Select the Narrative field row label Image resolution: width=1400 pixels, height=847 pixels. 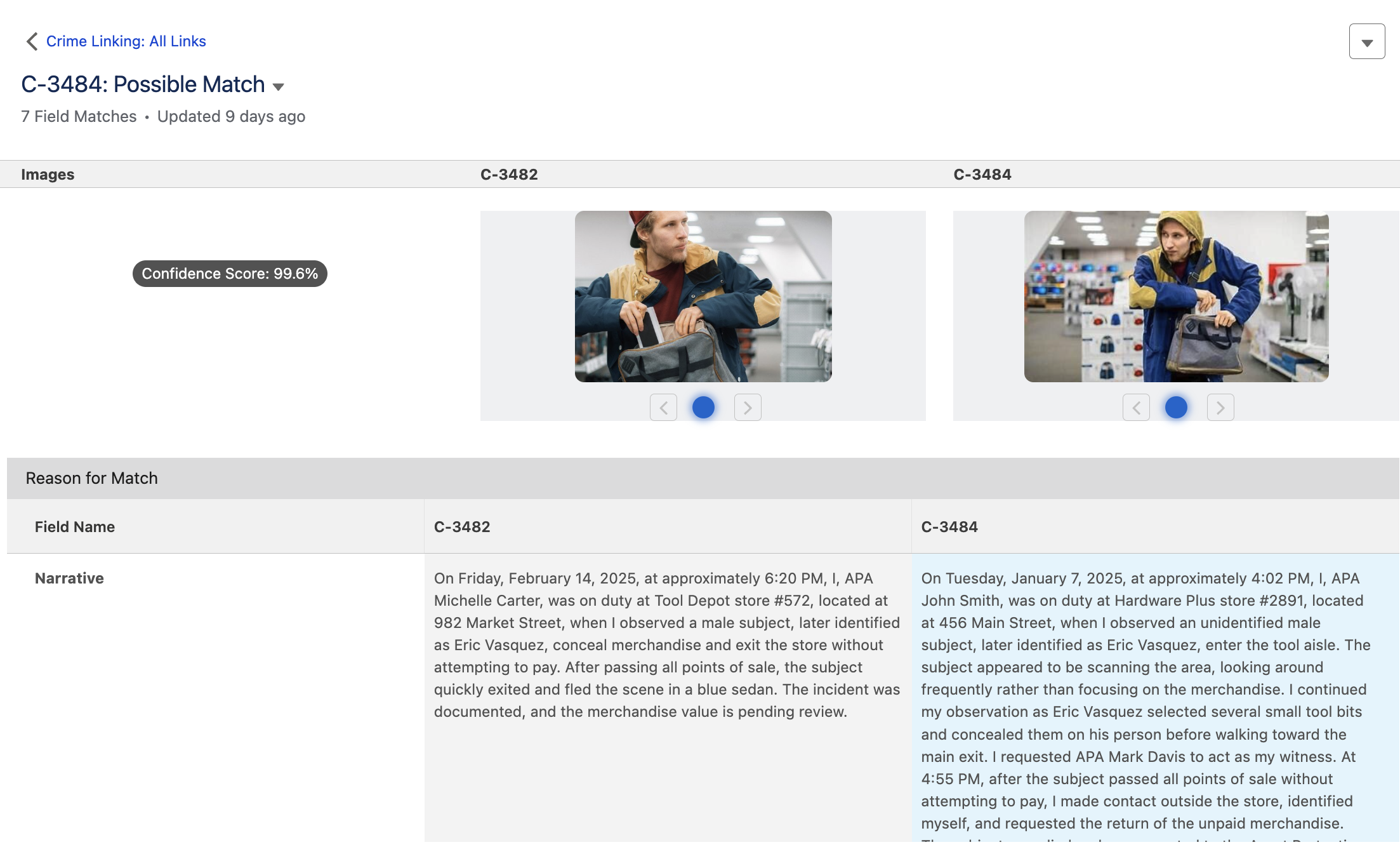(x=69, y=578)
